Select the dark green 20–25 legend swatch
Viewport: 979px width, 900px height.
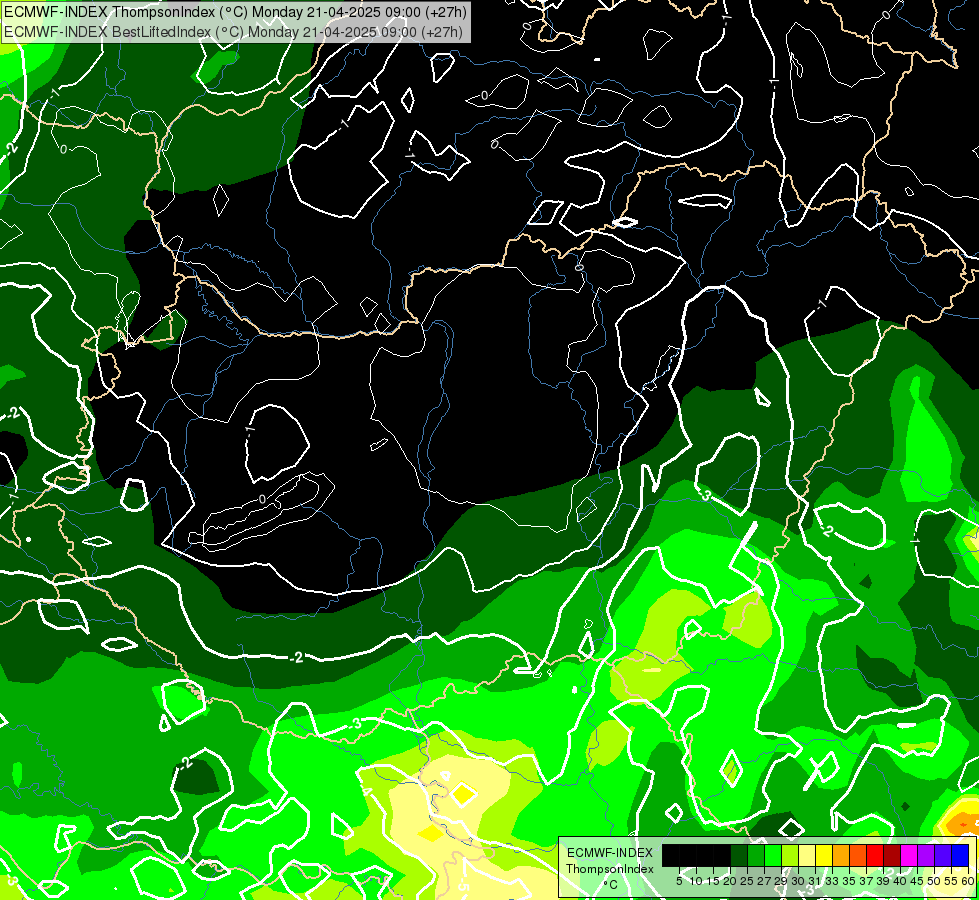tap(739, 856)
